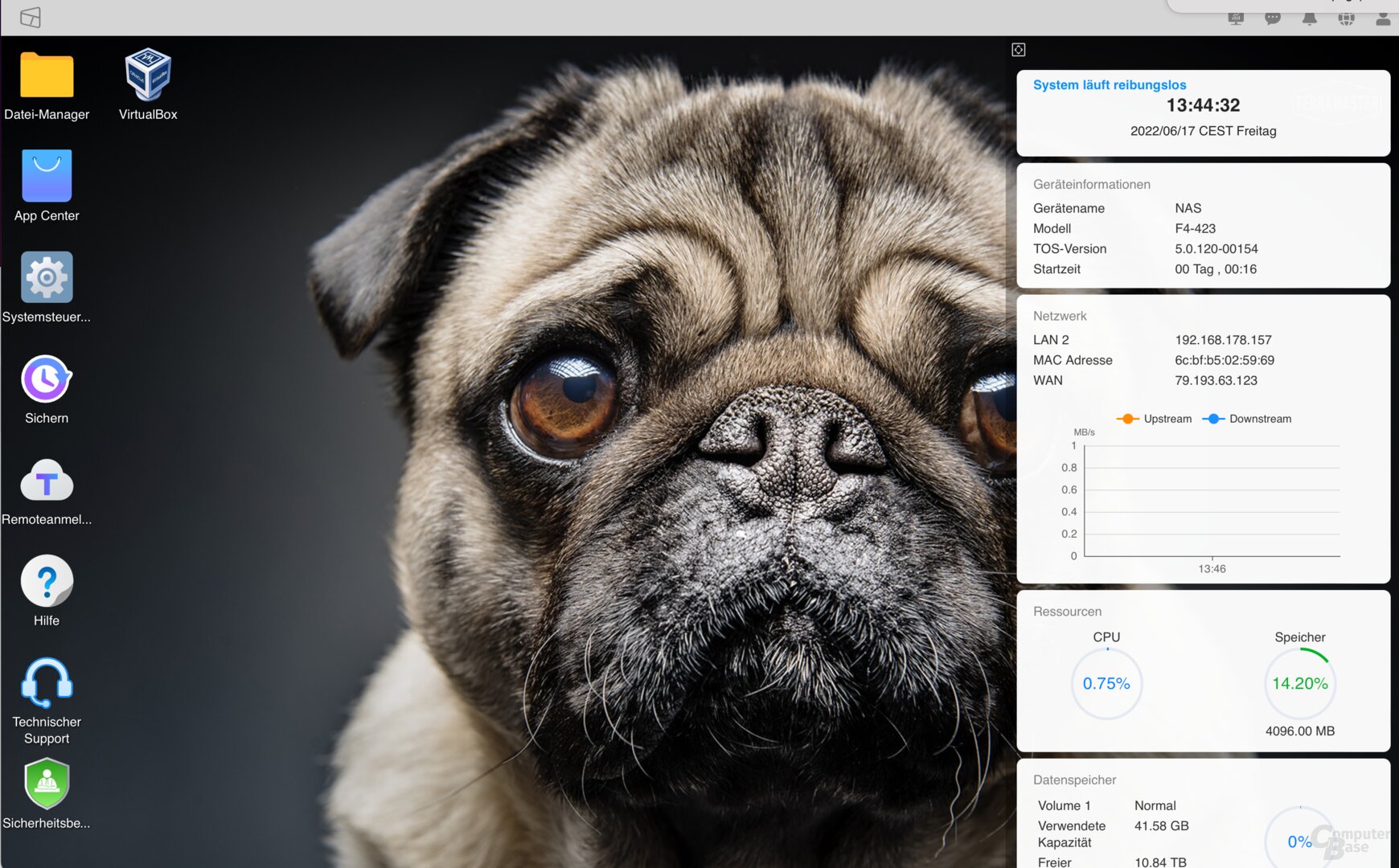Click the WAN IP 79.193.63.123

pyautogui.click(x=1216, y=381)
